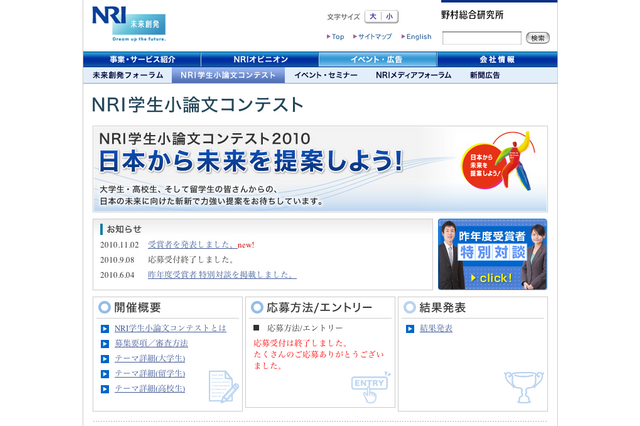640x426 pixels.
Task: Open the テーマ詳細(留学生) link
Action: coord(150,374)
